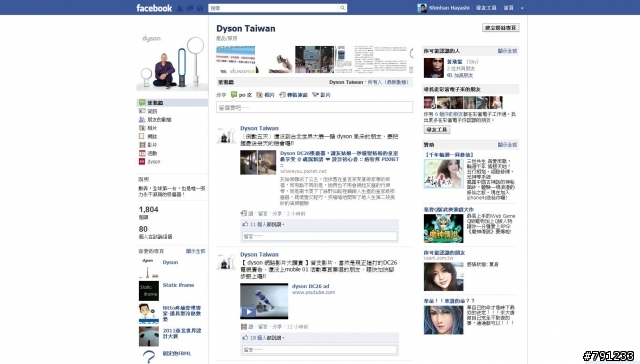Screen dimensions: 640x364
Task: Select 'po 文' post tab in share bar
Action: coord(241,95)
